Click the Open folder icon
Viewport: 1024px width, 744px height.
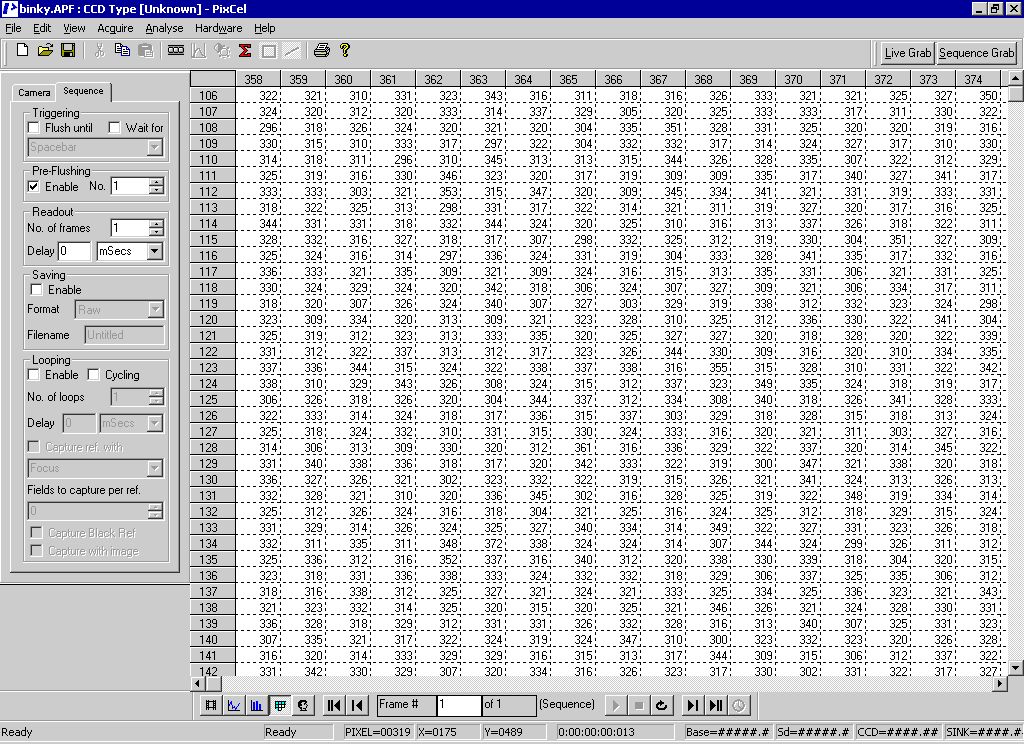click(x=45, y=50)
